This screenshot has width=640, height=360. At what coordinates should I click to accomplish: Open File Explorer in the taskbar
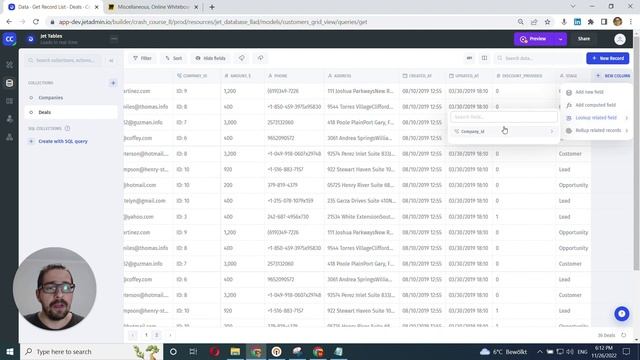235,351
